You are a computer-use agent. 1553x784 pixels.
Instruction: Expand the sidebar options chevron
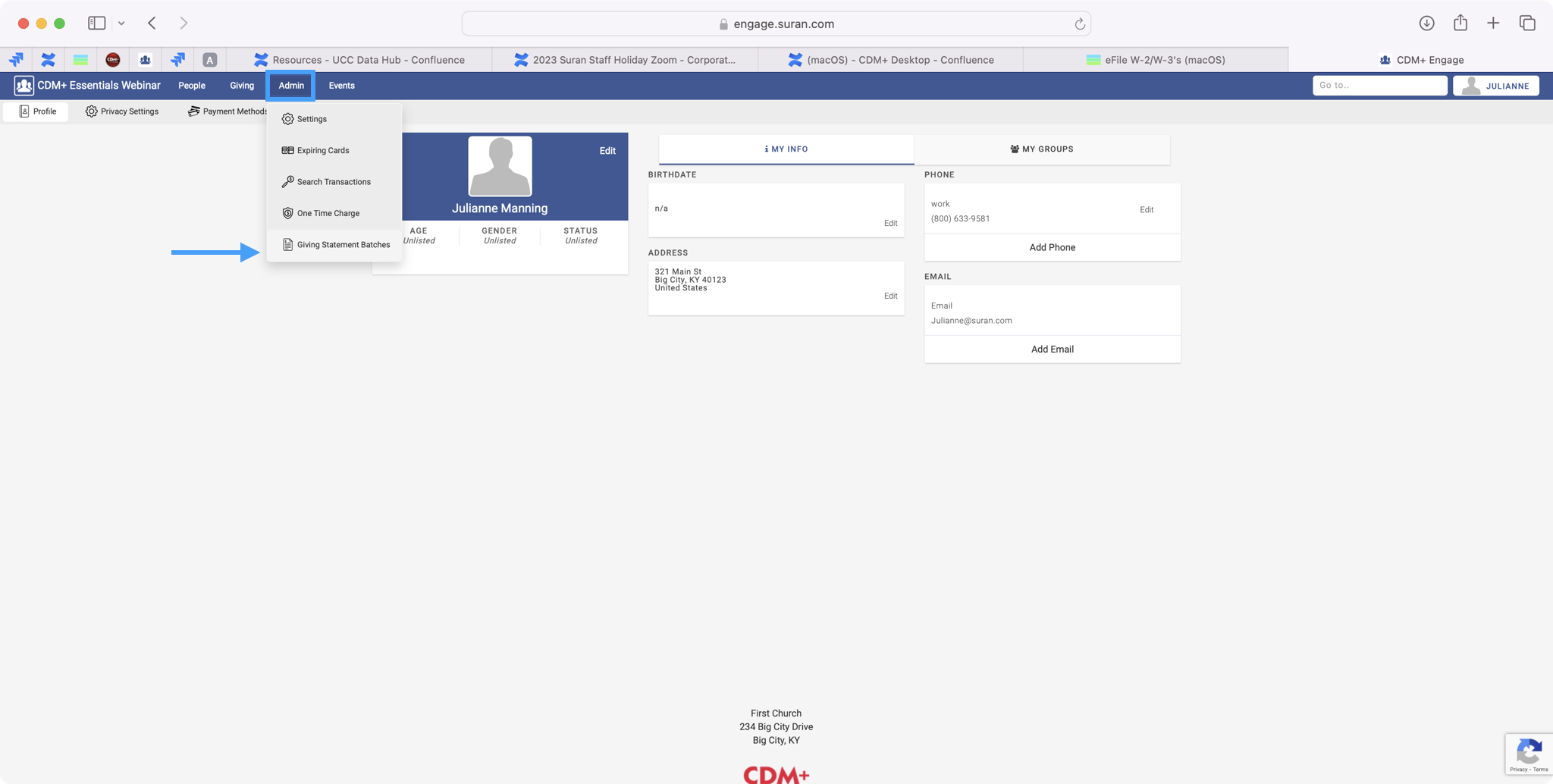click(121, 24)
